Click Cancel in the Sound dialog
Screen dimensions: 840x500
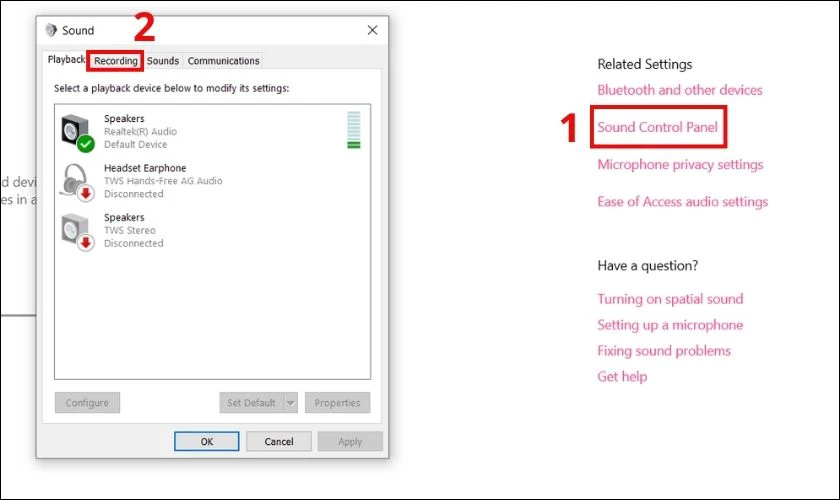[x=279, y=442]
